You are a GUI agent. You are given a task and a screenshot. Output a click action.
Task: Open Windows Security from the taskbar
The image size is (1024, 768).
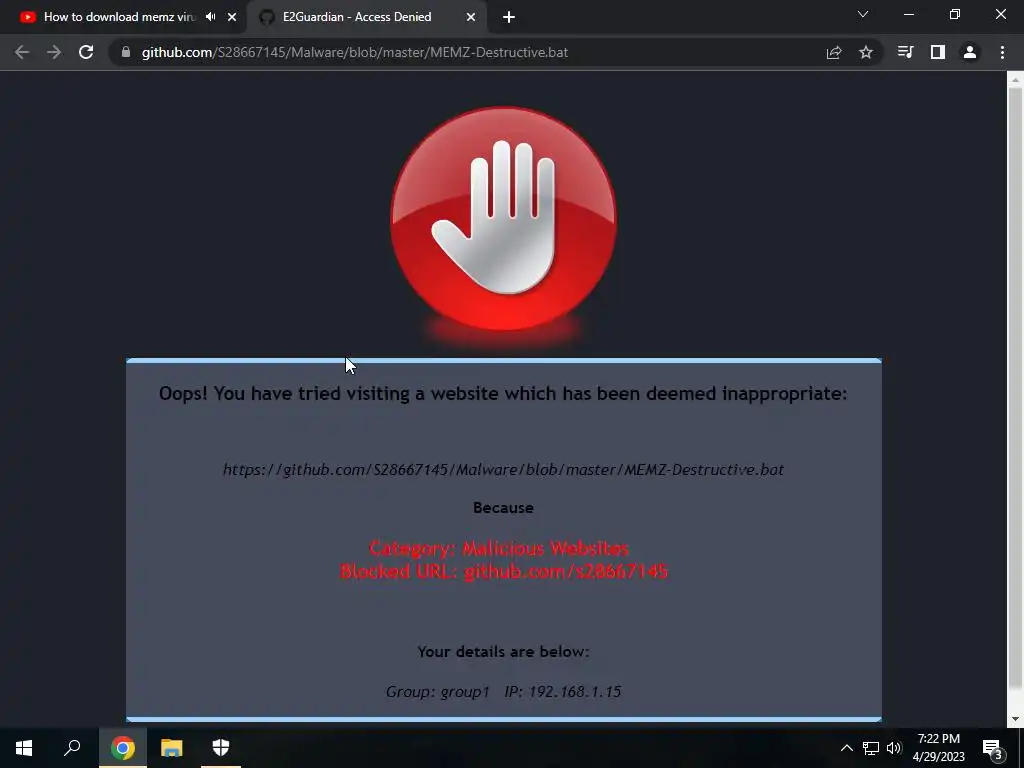coord(221,748)
